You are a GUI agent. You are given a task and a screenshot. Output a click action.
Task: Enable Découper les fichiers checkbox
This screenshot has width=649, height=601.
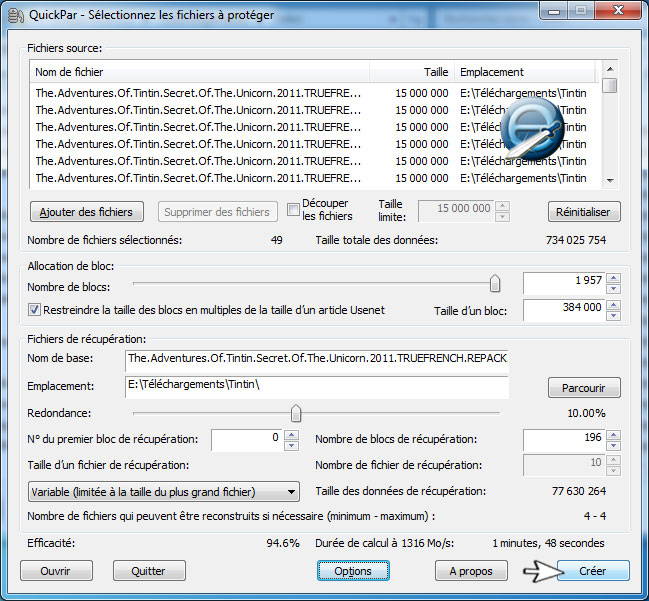pyautogui.click(x=293, y=209)
